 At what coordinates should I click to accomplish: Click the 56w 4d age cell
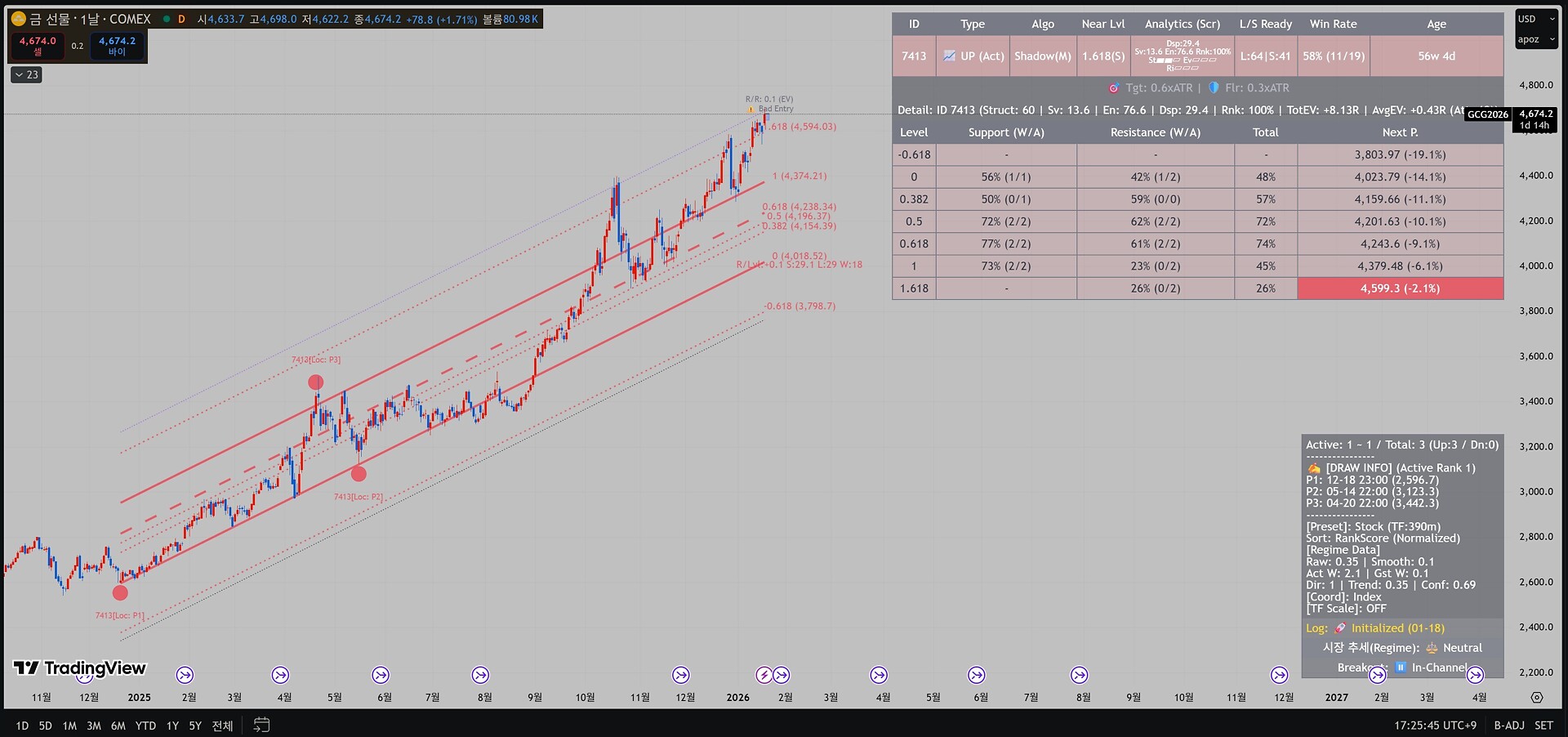1437,56
